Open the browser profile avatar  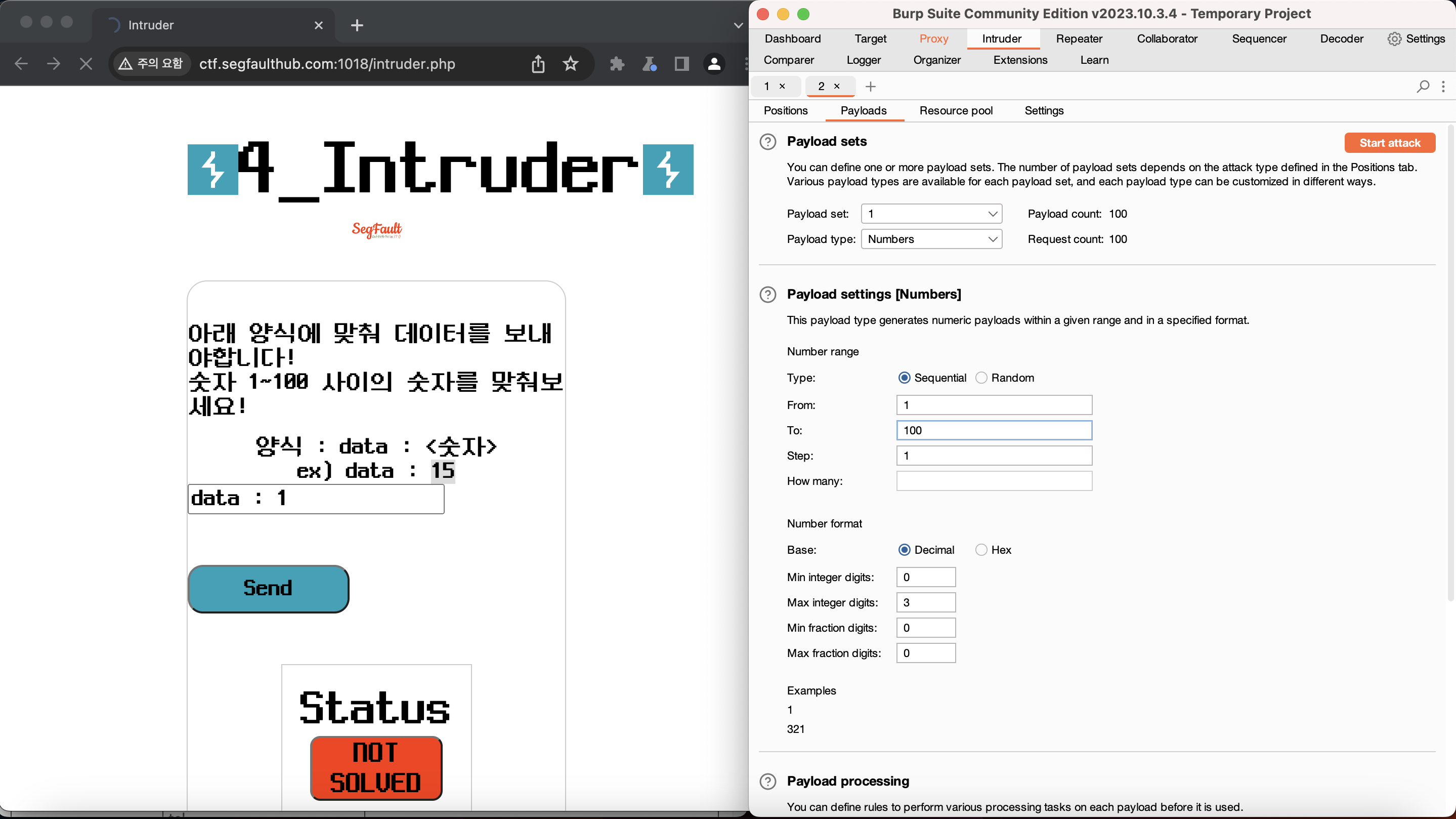(714, 64)
